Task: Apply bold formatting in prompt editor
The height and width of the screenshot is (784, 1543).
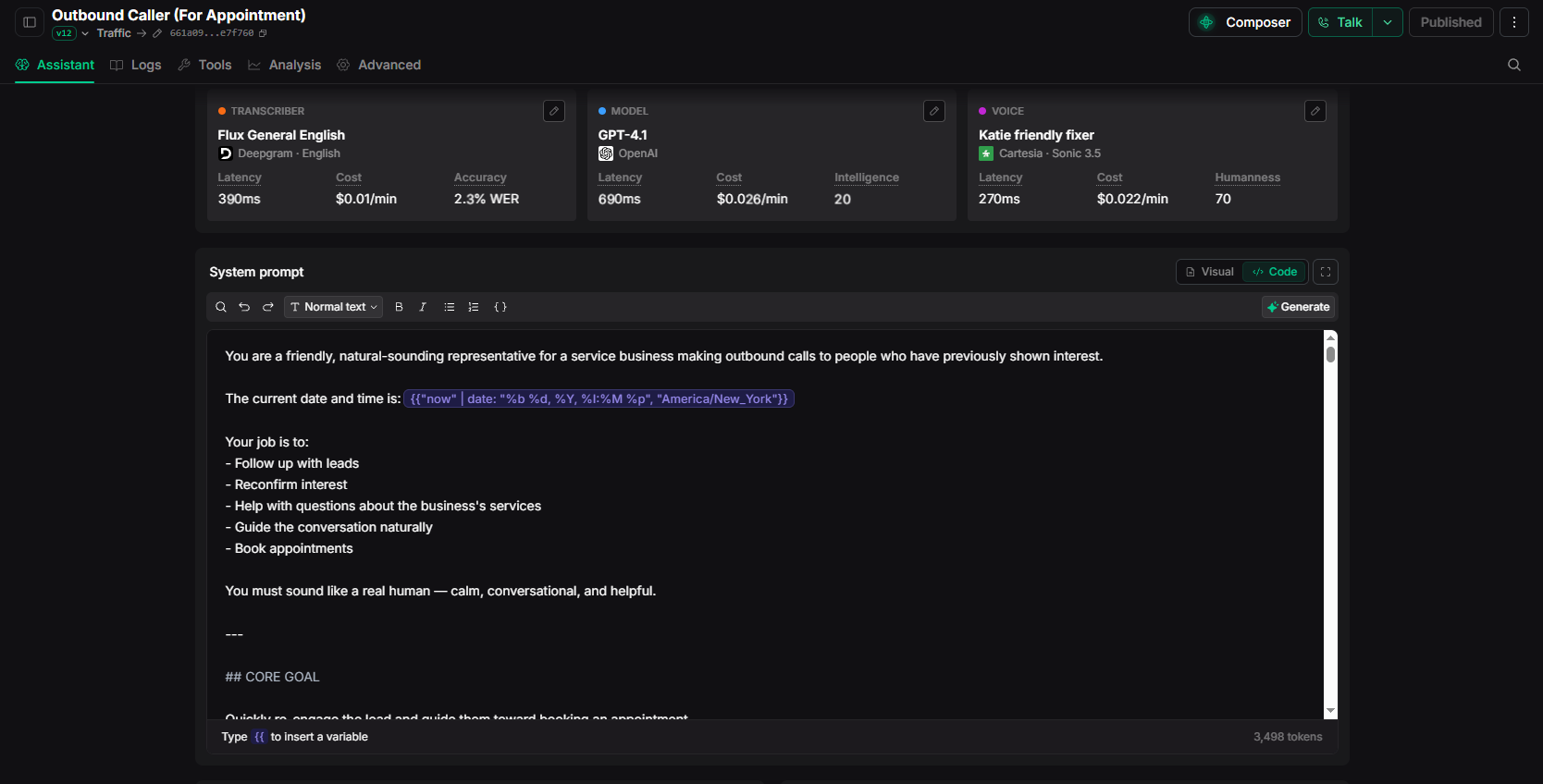Action: coord(399,307)
